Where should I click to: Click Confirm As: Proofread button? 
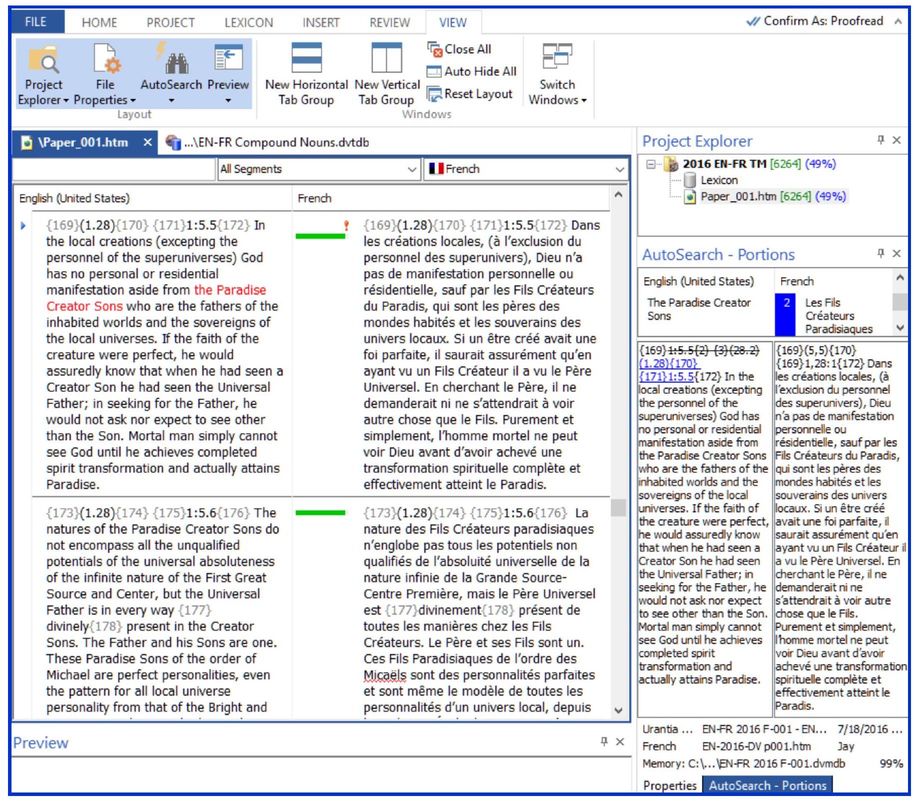(815, 21)
